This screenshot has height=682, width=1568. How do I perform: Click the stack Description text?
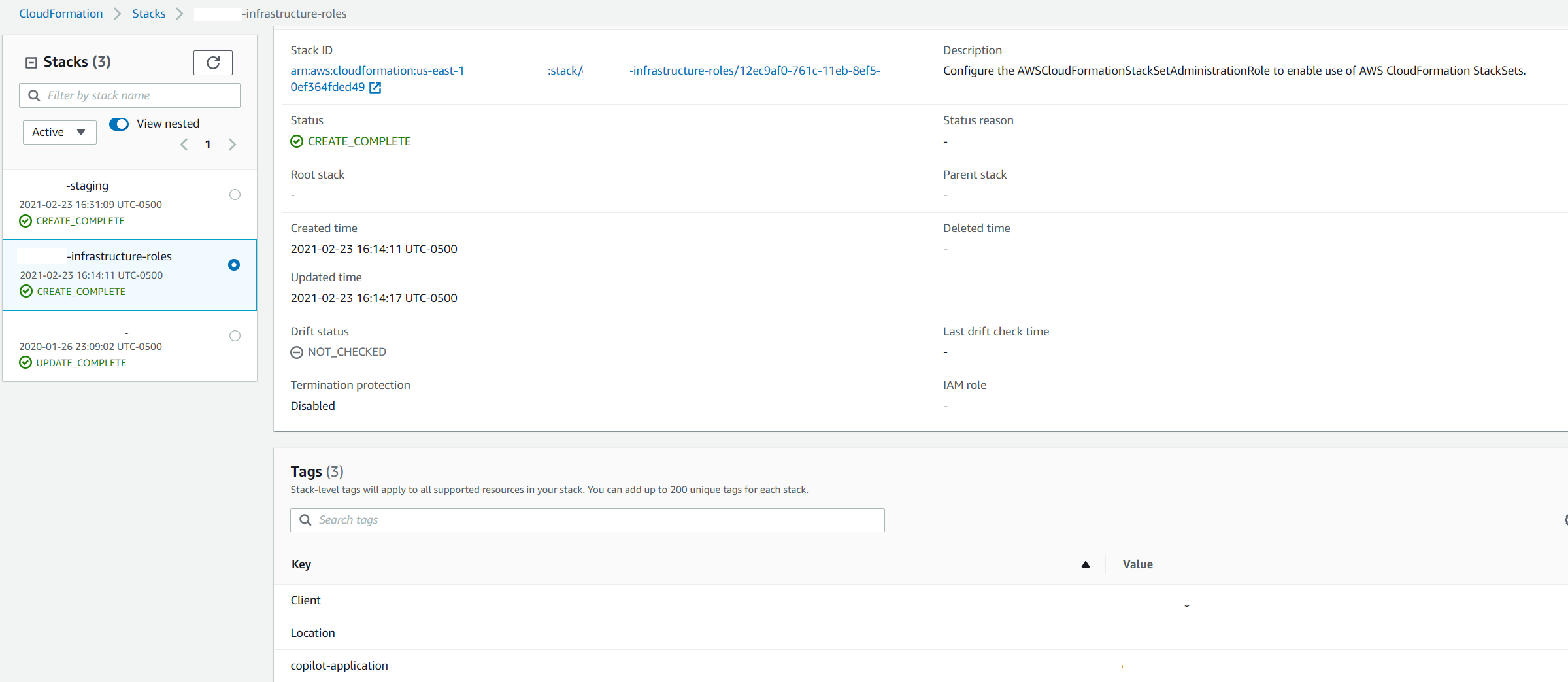1235,71
